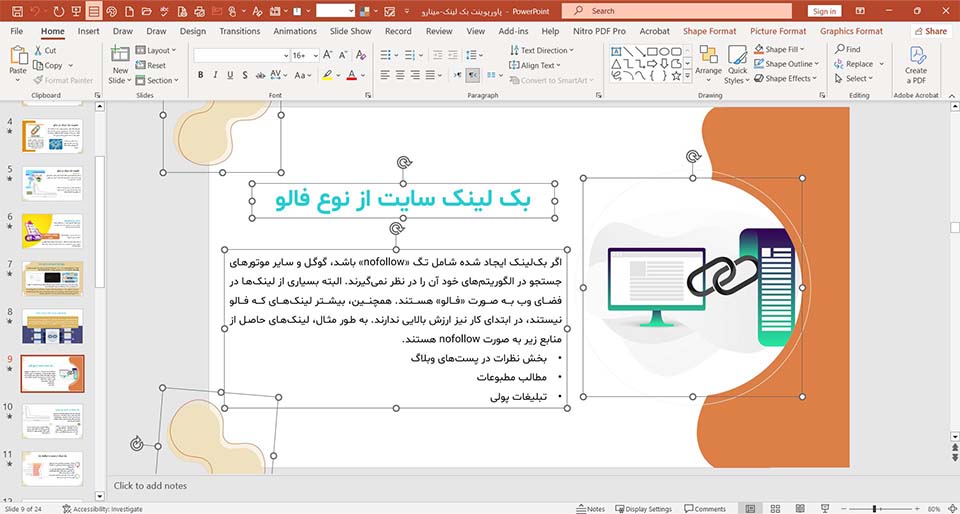The image size is (960, 514).
Task: Select the star shape in shapes gallery
Action: [676, 76]
